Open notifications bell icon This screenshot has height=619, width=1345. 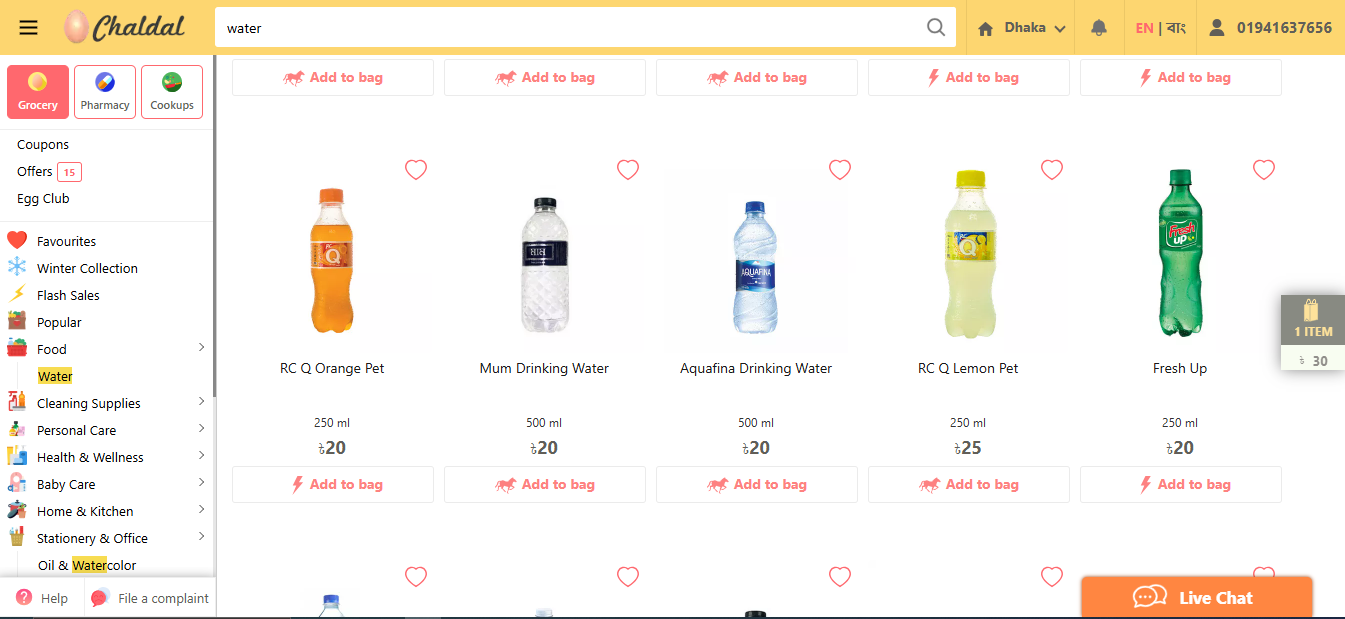coord(1099,28)
